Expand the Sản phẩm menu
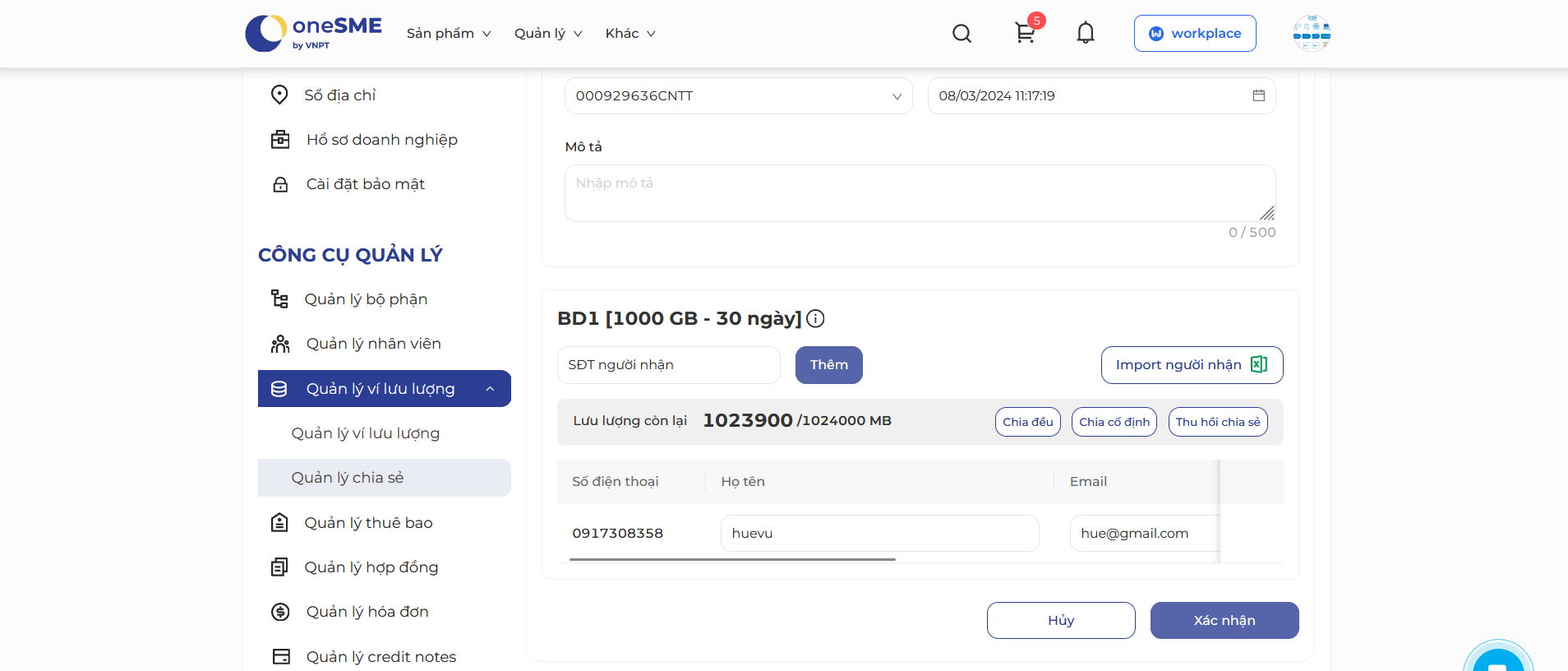The image size is (1568, 671). (449, 33)
